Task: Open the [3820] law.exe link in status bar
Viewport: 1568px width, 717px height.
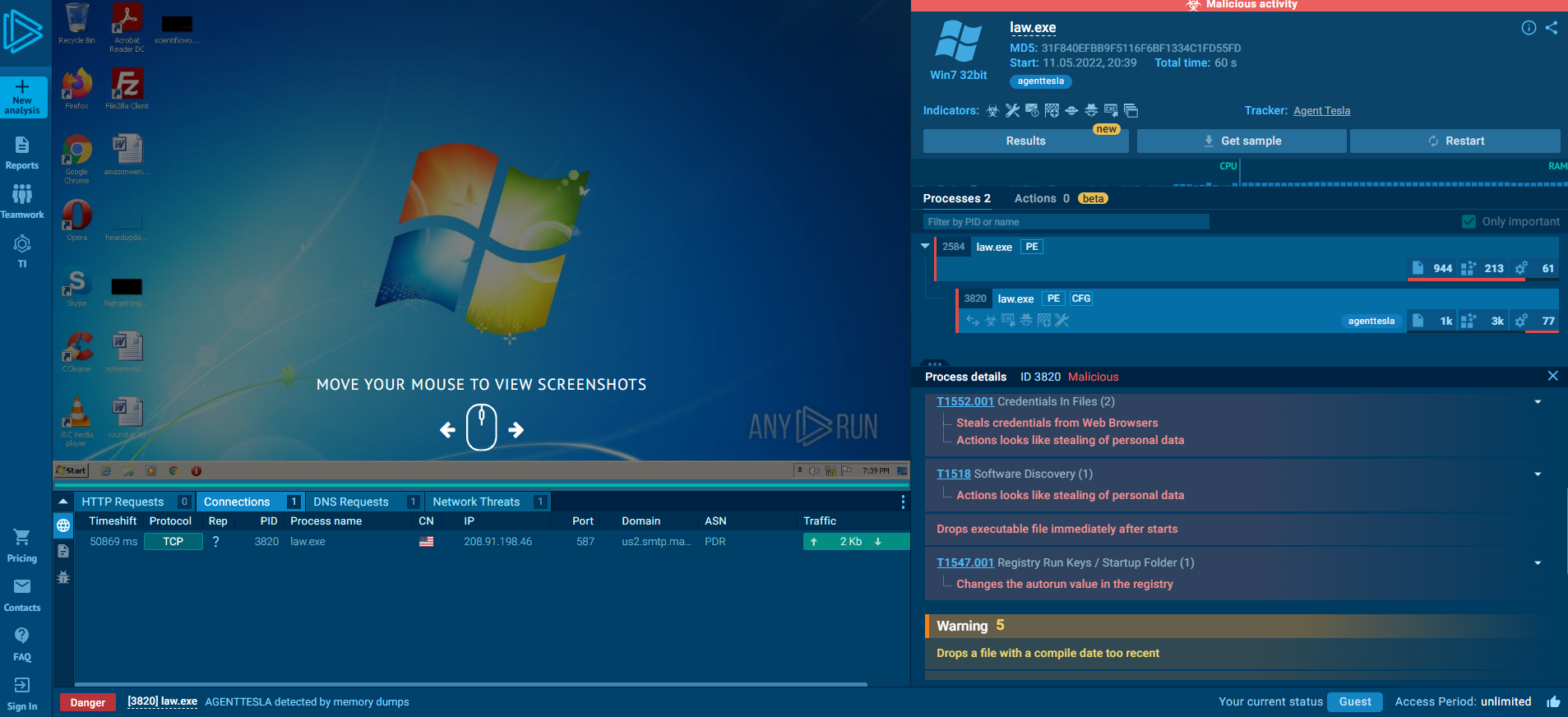Action: click(162, 702)
